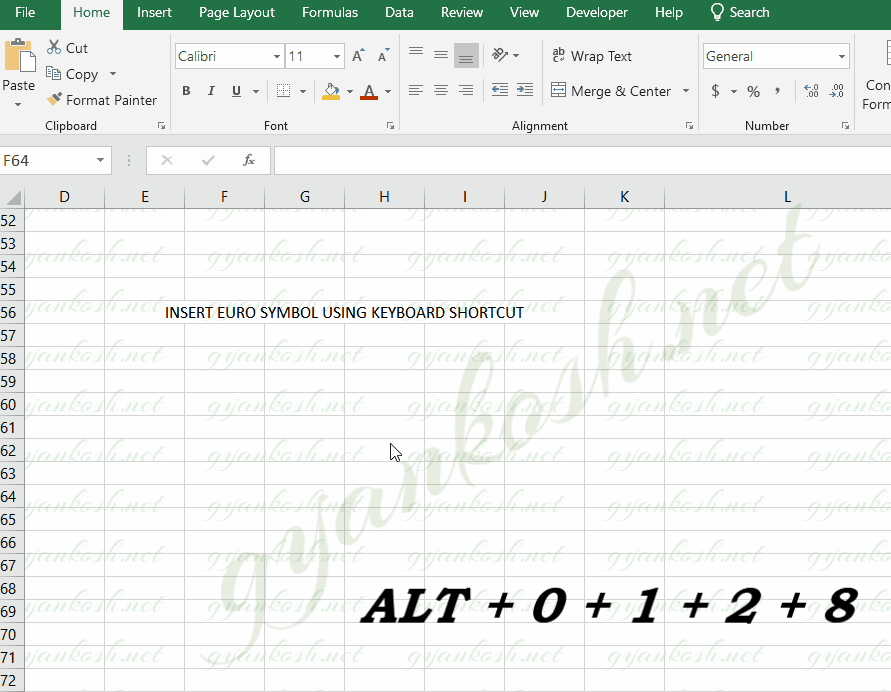Click the Search lightbulb box
This screenshot has height=692, width=891.
point(740,12)
